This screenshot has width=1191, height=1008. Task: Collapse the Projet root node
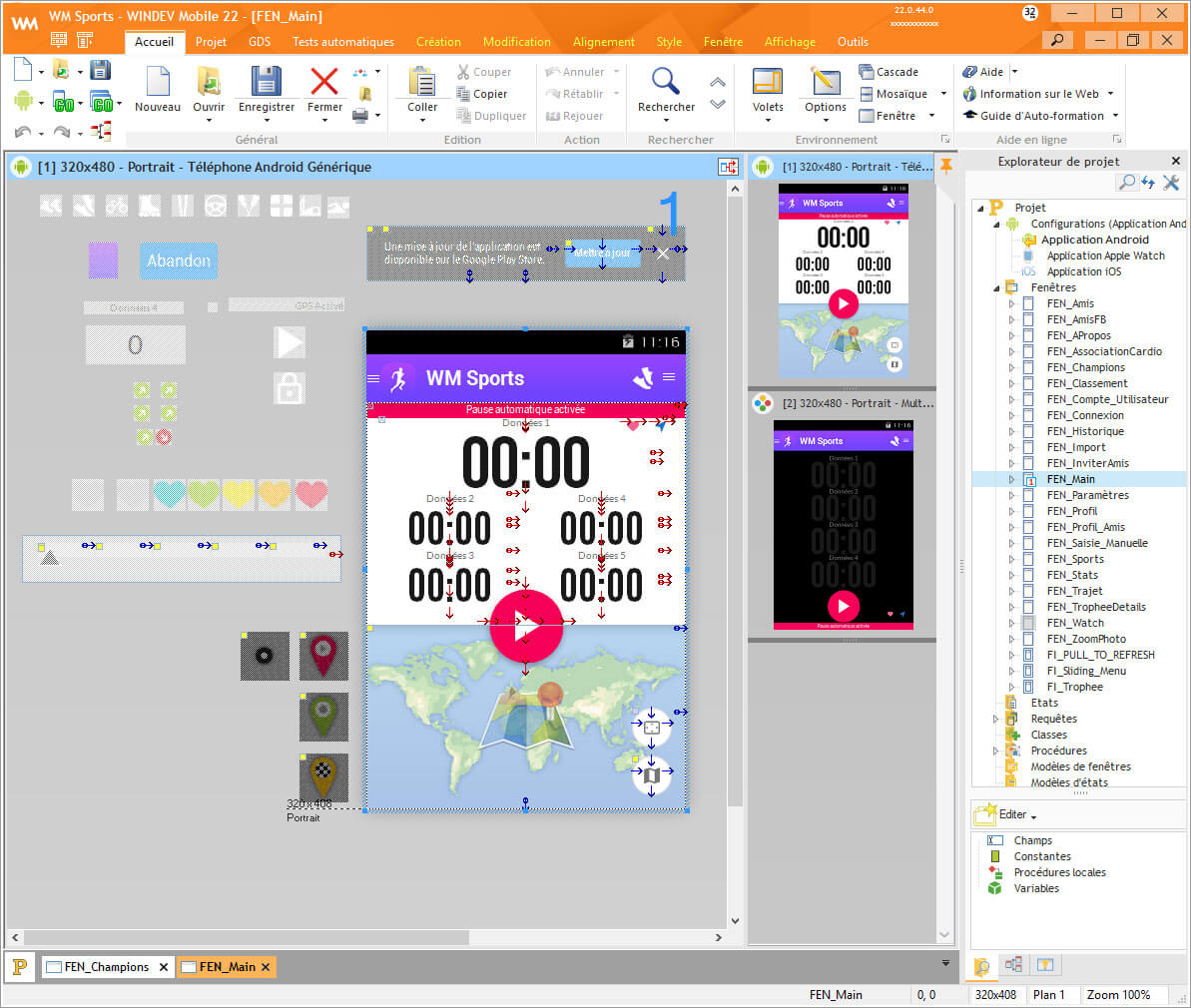coord(979,209)
